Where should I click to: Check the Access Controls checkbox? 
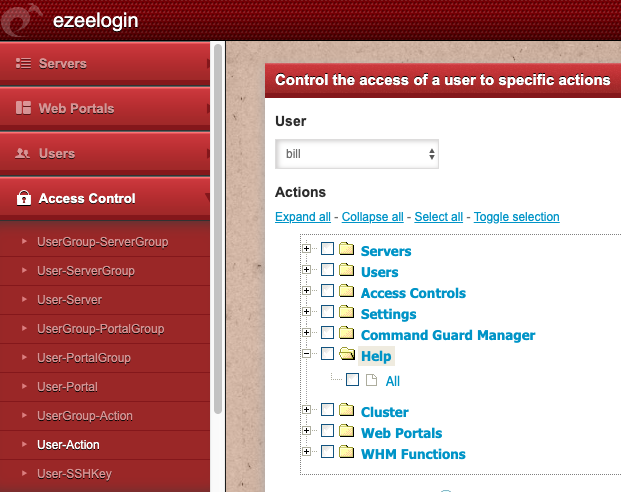pos(327,291)
